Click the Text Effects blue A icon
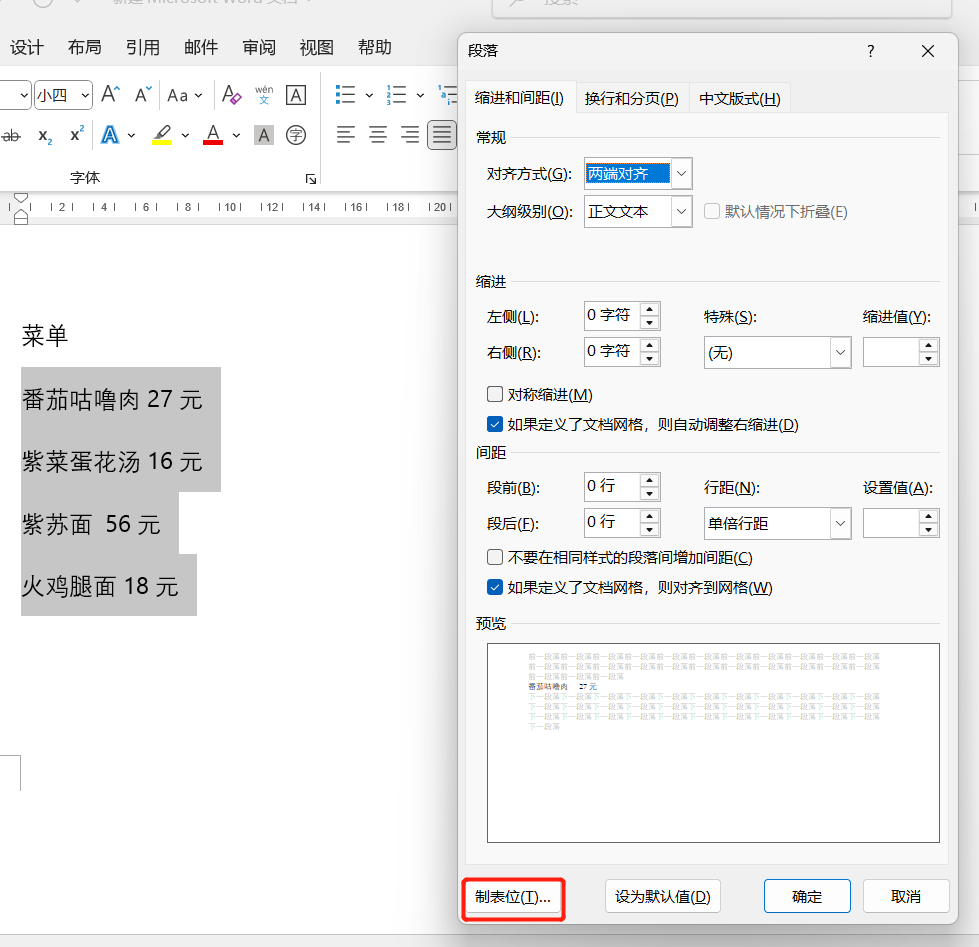 (110, 135)
